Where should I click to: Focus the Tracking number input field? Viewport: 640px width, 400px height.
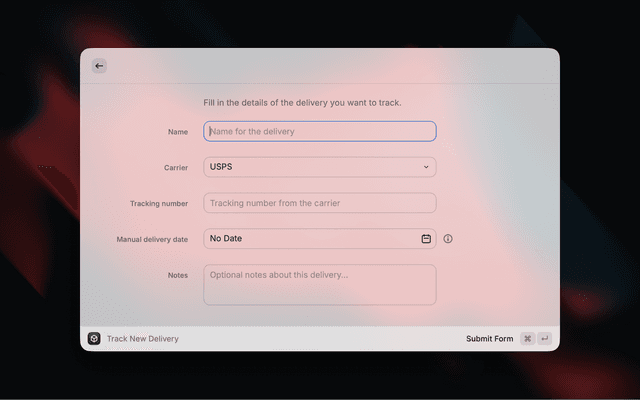pos(320,203)
